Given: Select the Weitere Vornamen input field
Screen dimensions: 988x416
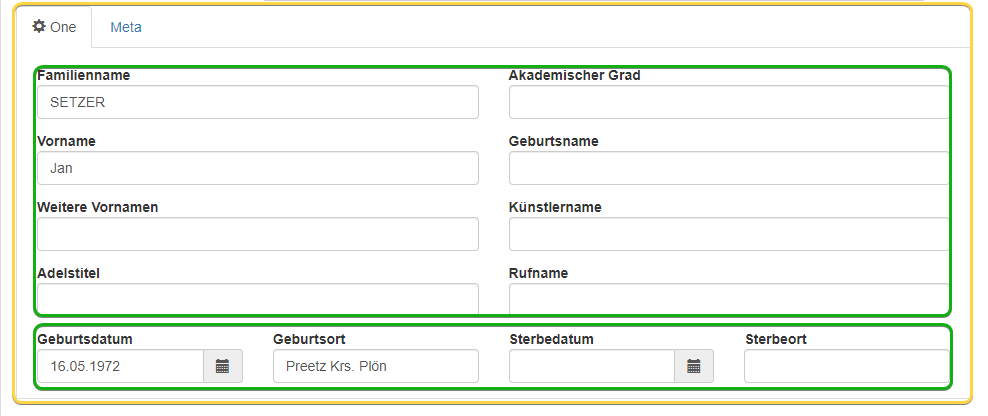Looking at the screenshot, I should click(x=258, y=234).
